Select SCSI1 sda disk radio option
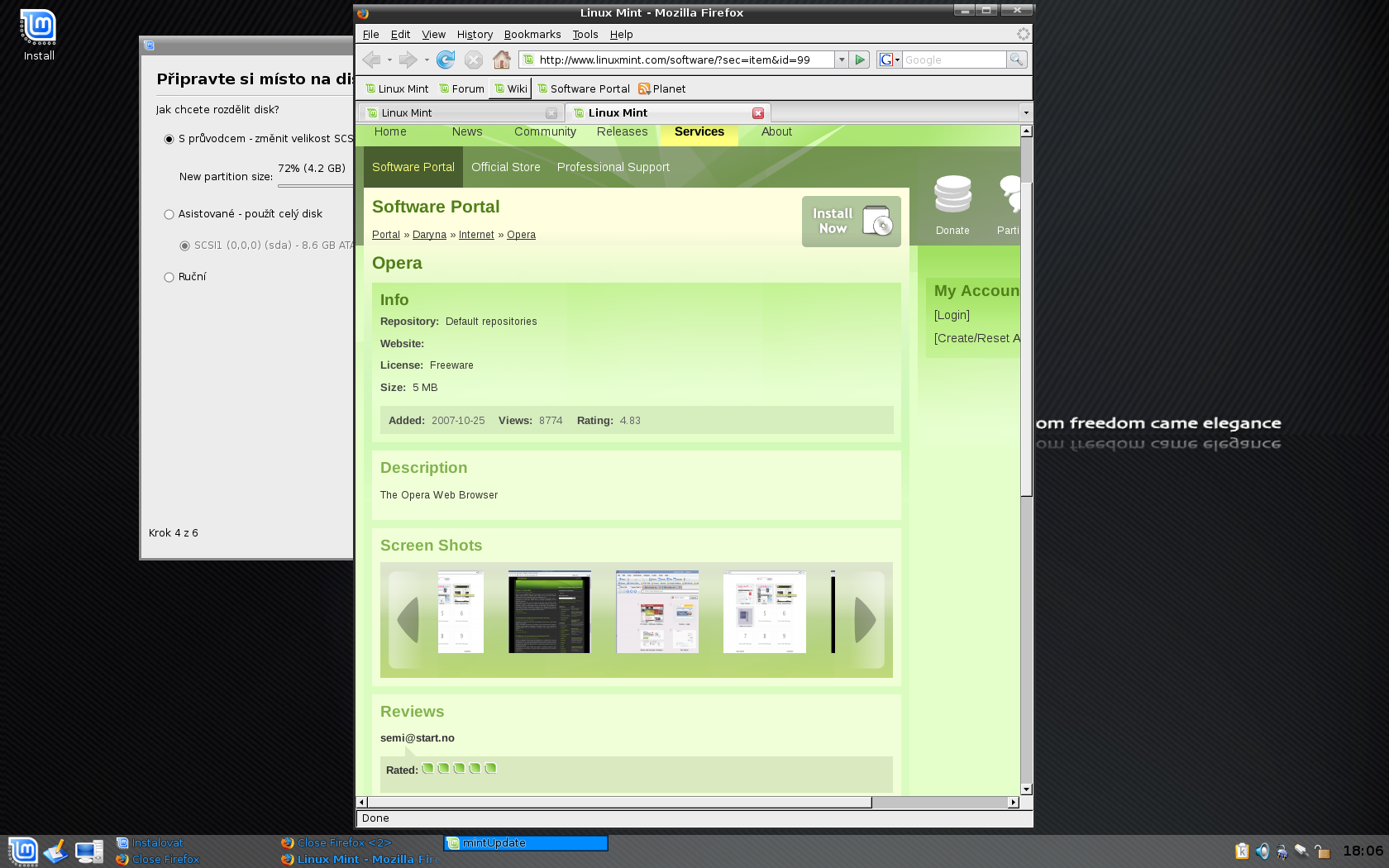 coord(184,246)
